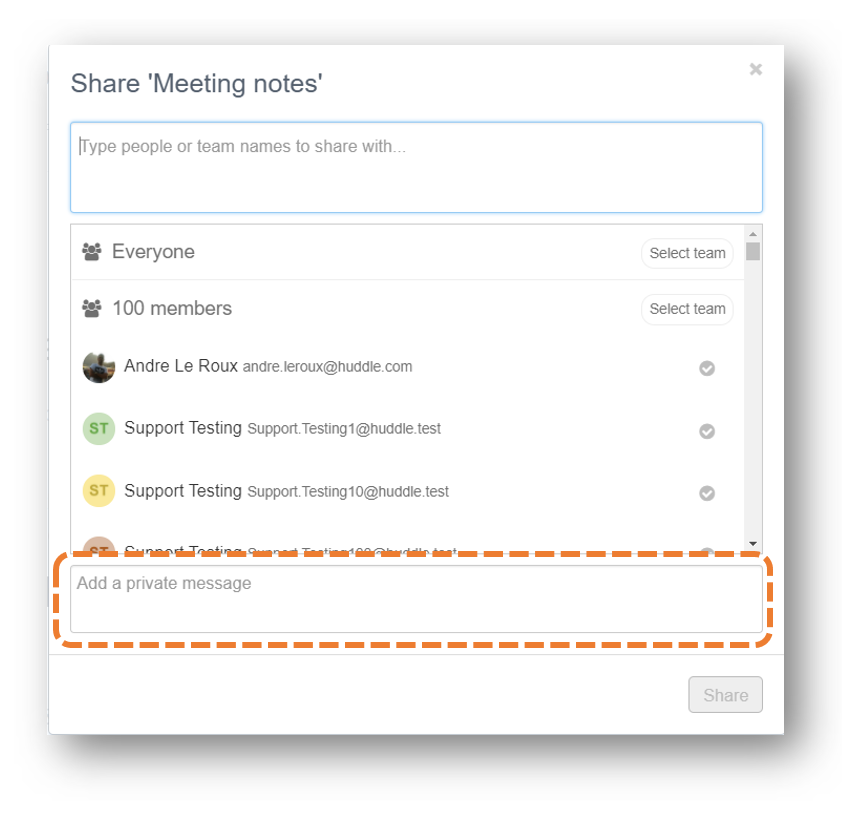Select the Support Testing Support.Testing10 row
This screenshot has height=839, width=842.
[x=408, y=491]
